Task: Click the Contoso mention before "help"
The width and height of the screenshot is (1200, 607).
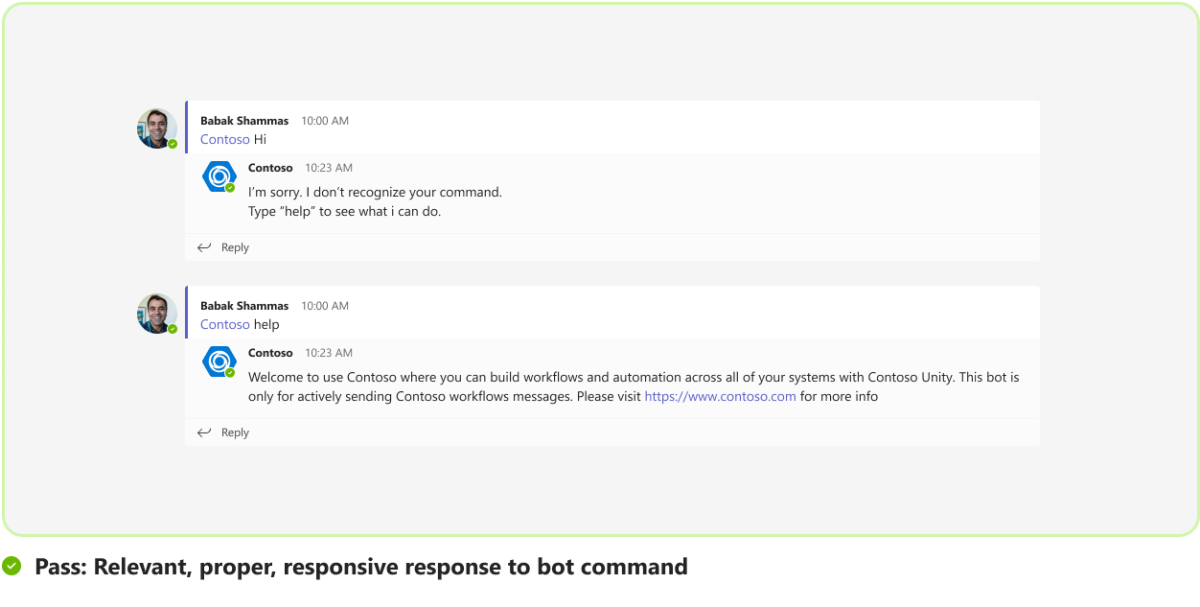Action: [225, 324]
